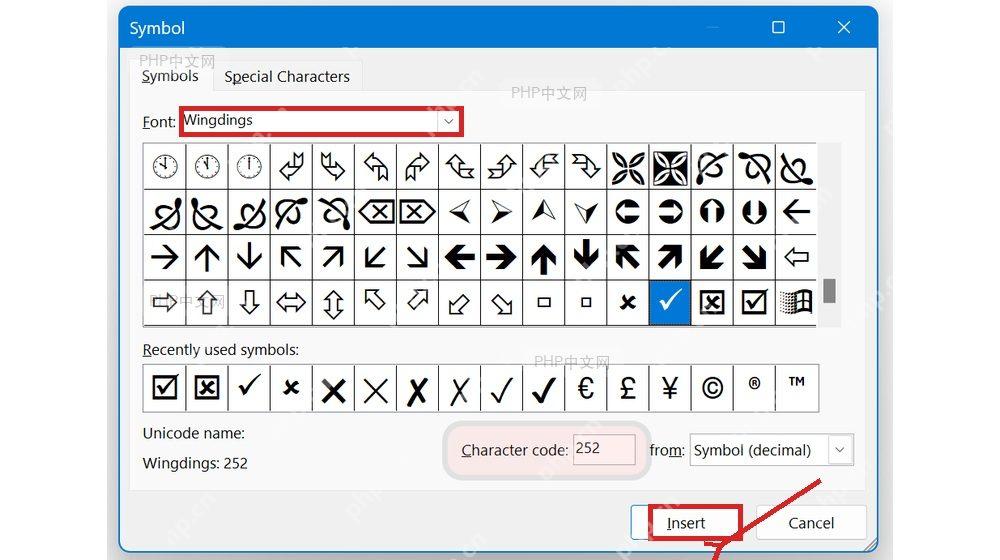The width and height of the screenshot is (1000, 560).
Task: Click boxed check mark in Recently used symbols
Action: (165, 388)
